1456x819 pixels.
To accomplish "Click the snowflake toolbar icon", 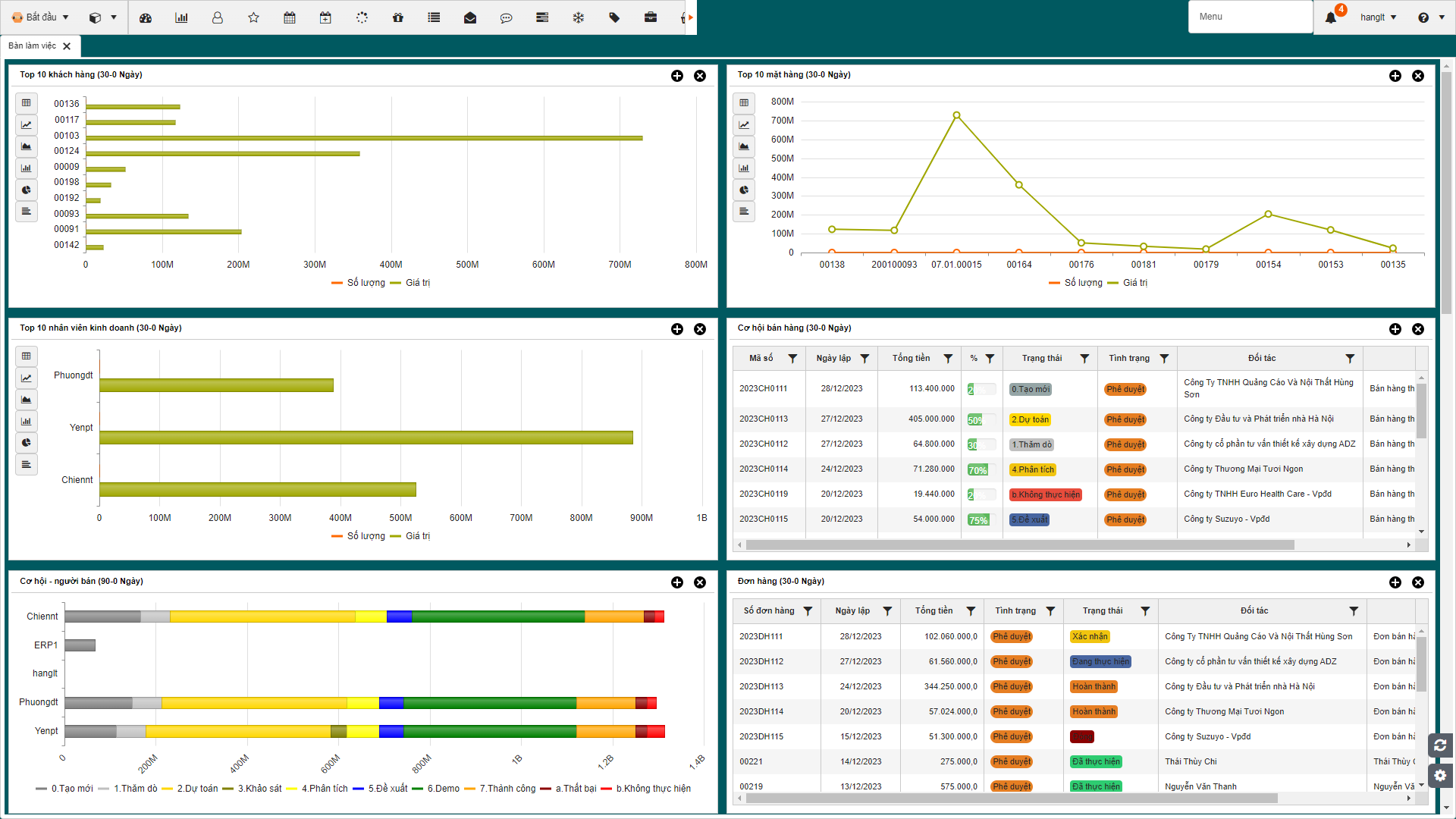I will (579, 17).
